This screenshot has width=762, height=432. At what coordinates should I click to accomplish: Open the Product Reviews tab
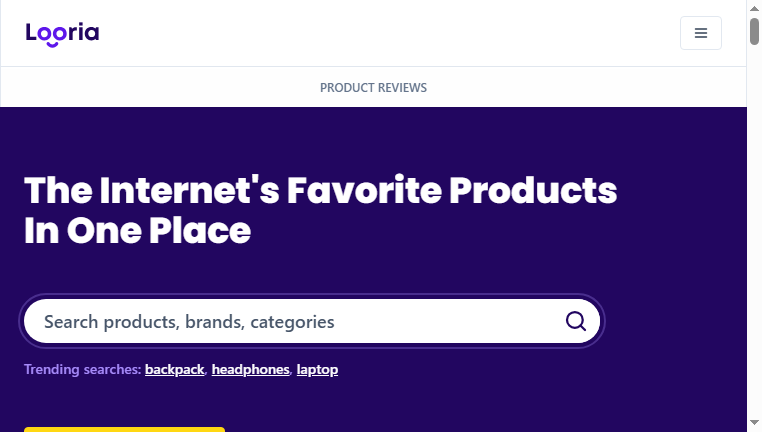coord(373,87)
